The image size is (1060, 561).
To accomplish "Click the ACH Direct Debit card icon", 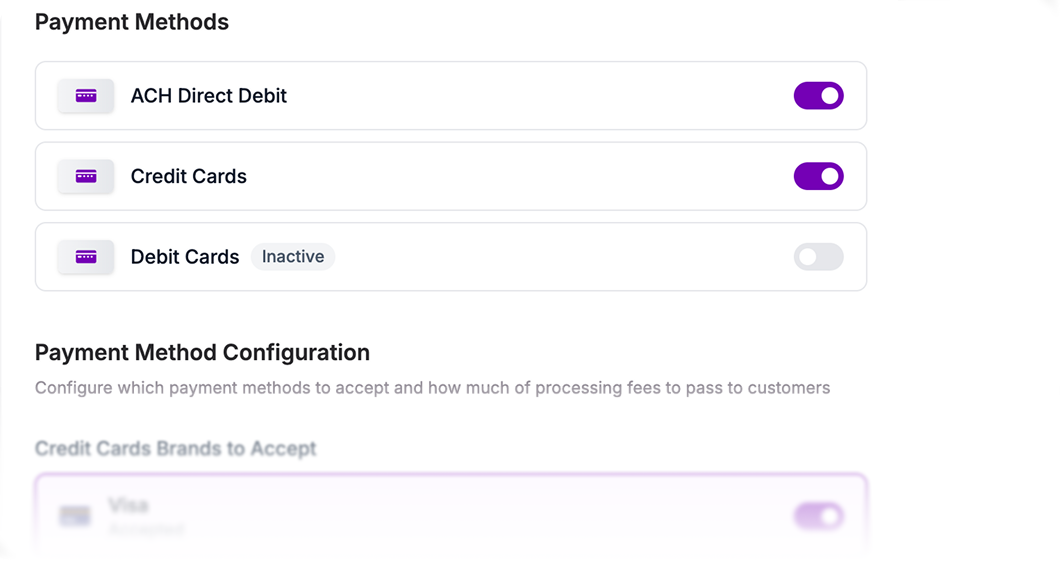I will point(86,96).
